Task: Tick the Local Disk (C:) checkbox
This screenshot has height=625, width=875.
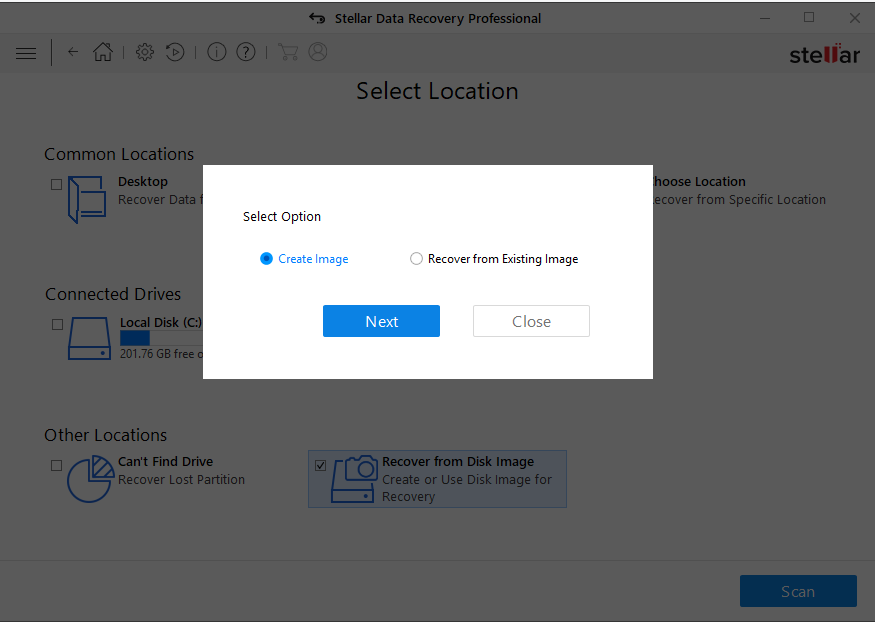Action: click(57, 324)
